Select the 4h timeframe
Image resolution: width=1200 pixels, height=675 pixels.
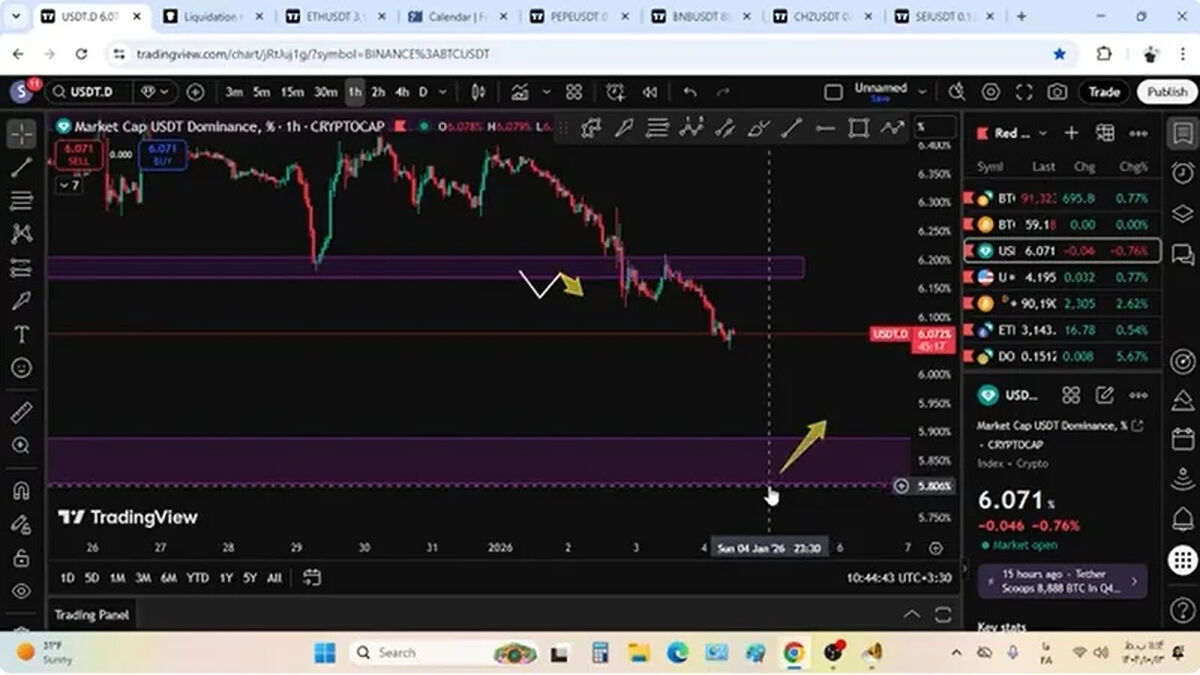coord(402,92)
